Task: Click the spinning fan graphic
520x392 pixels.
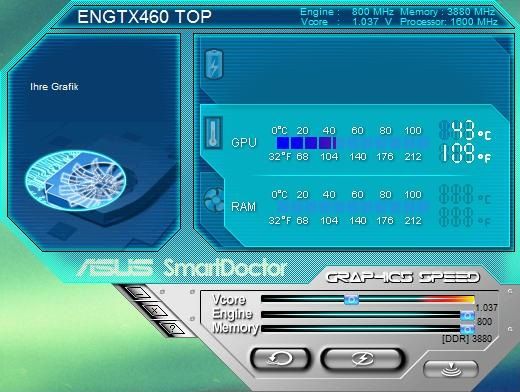Action: tap(76, 180)
